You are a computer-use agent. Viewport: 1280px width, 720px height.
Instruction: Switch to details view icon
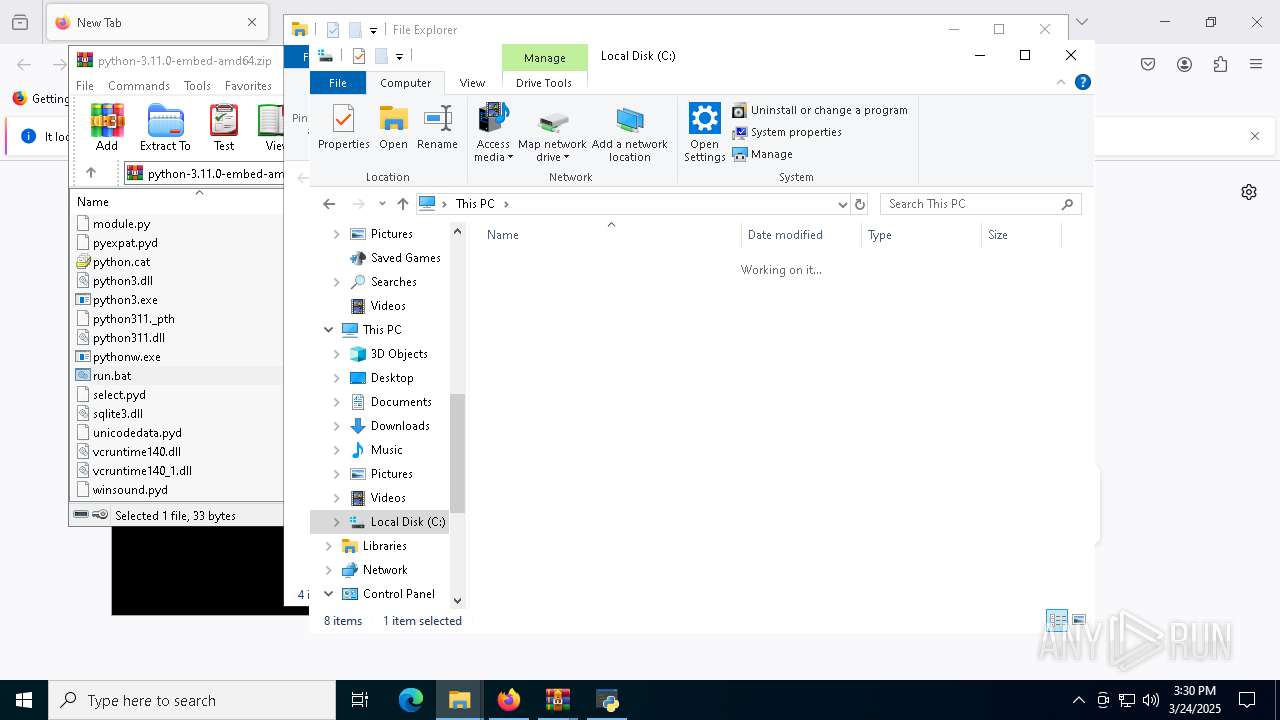pos(1056,621)
